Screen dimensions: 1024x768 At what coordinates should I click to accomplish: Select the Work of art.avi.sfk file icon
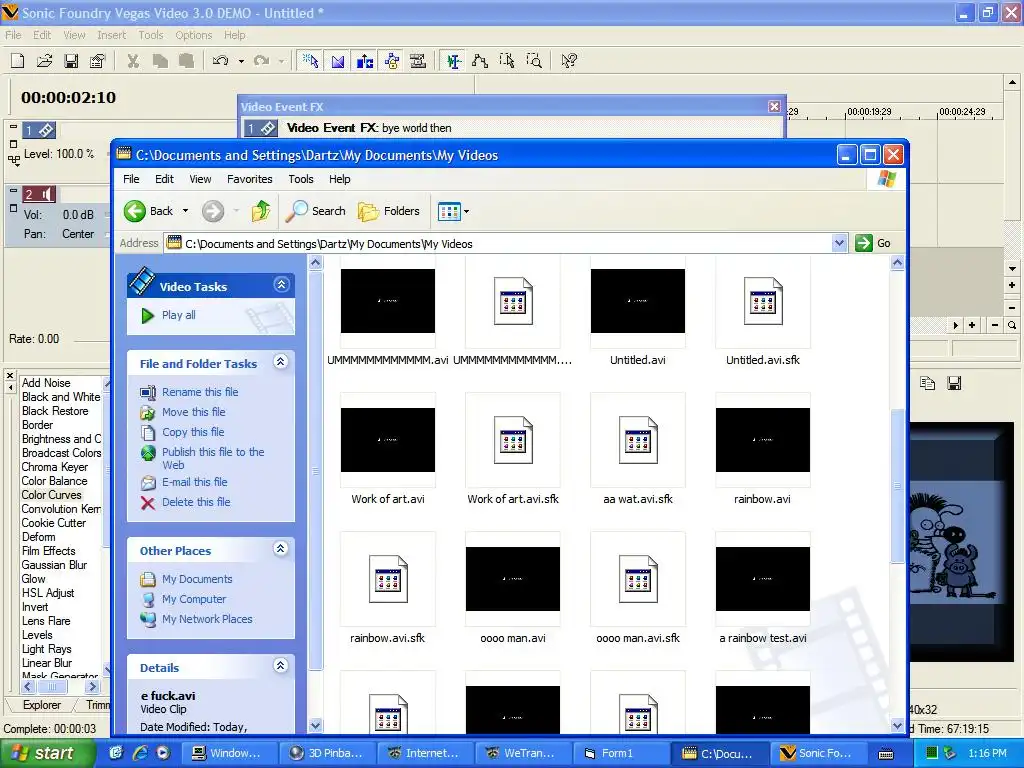[x=513, y=440]
